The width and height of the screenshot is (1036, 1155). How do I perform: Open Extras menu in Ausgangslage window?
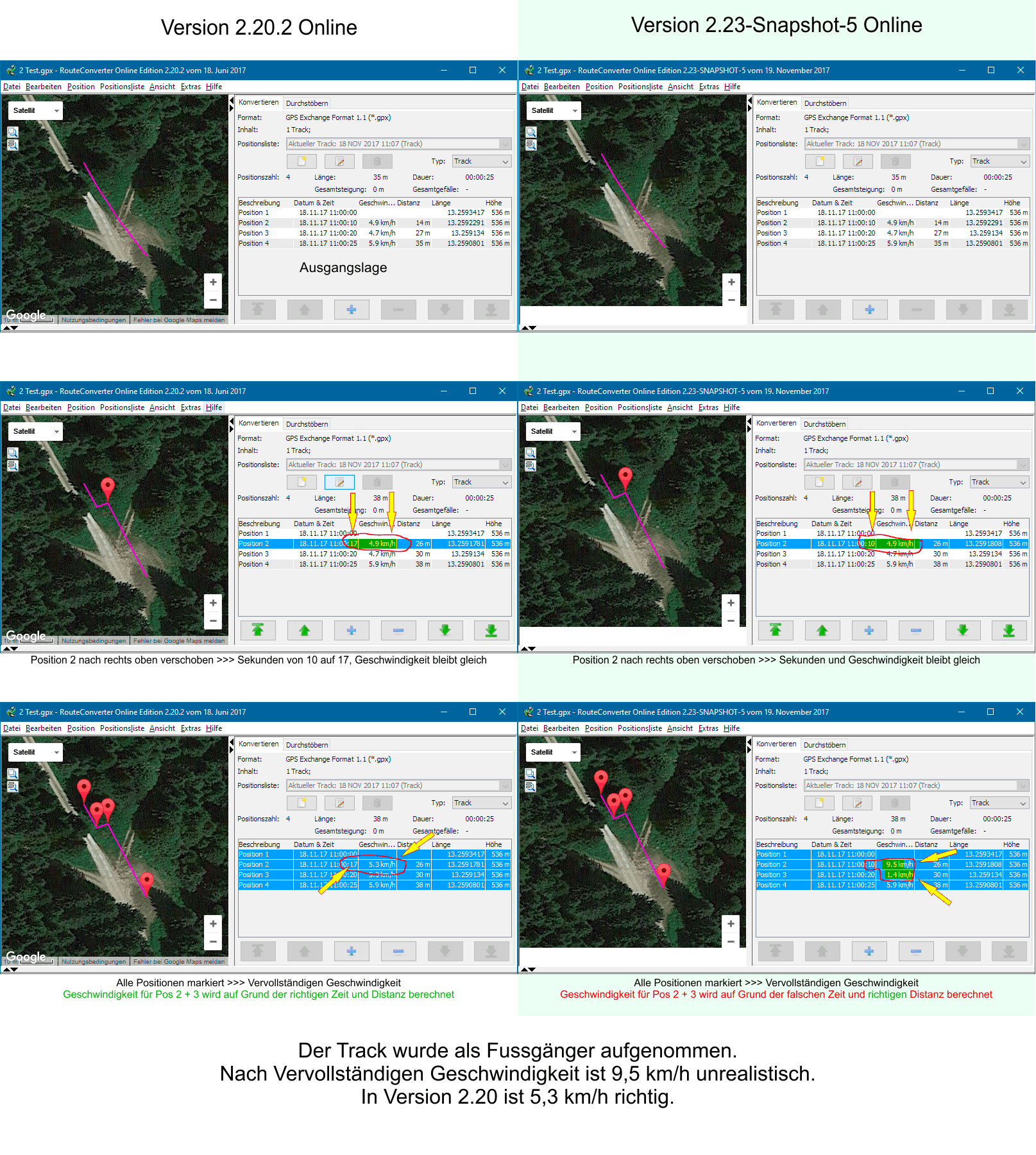click(191, 87)
